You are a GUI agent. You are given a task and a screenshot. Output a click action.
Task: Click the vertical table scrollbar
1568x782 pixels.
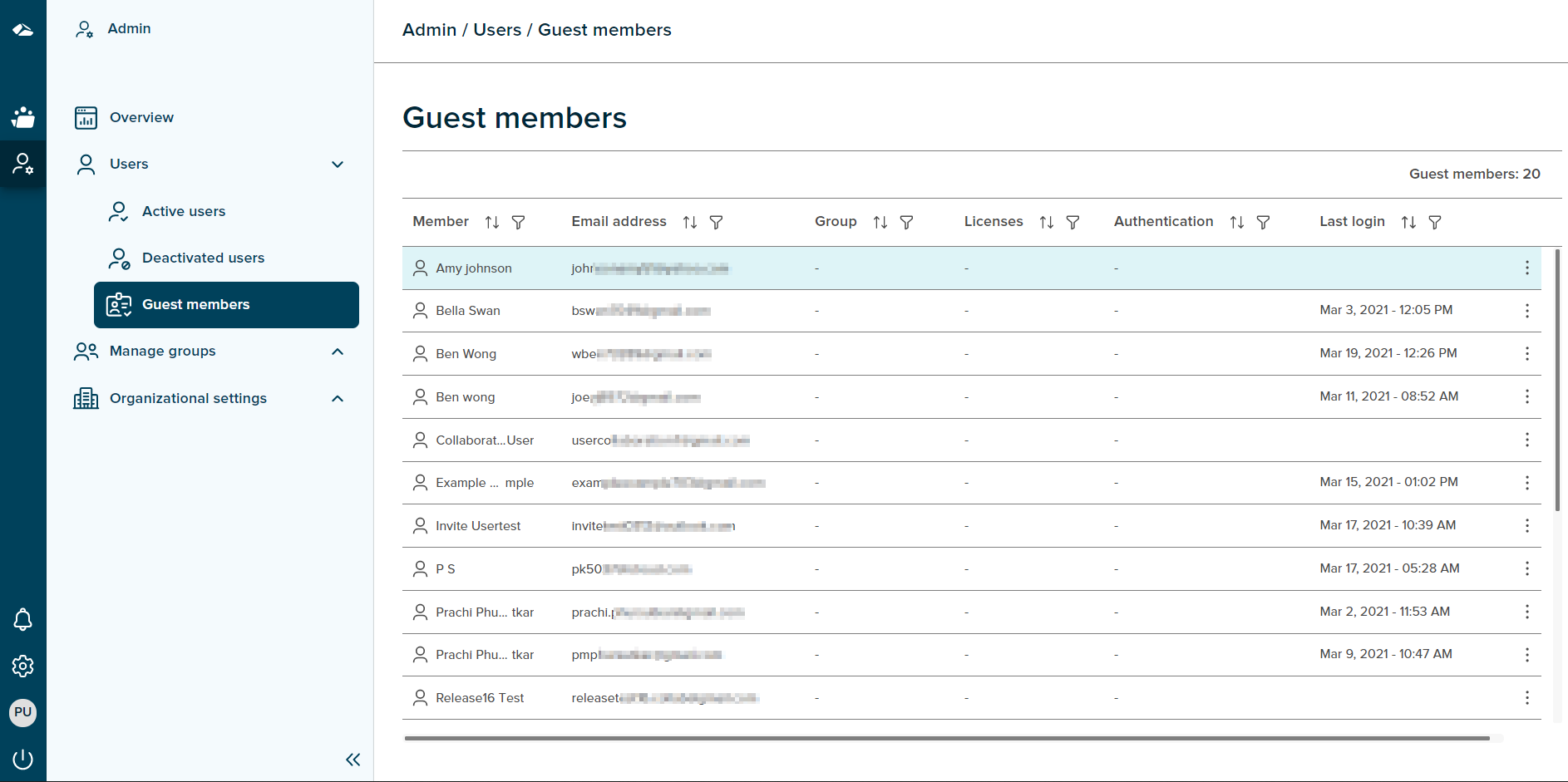(x=1557, y=379)
